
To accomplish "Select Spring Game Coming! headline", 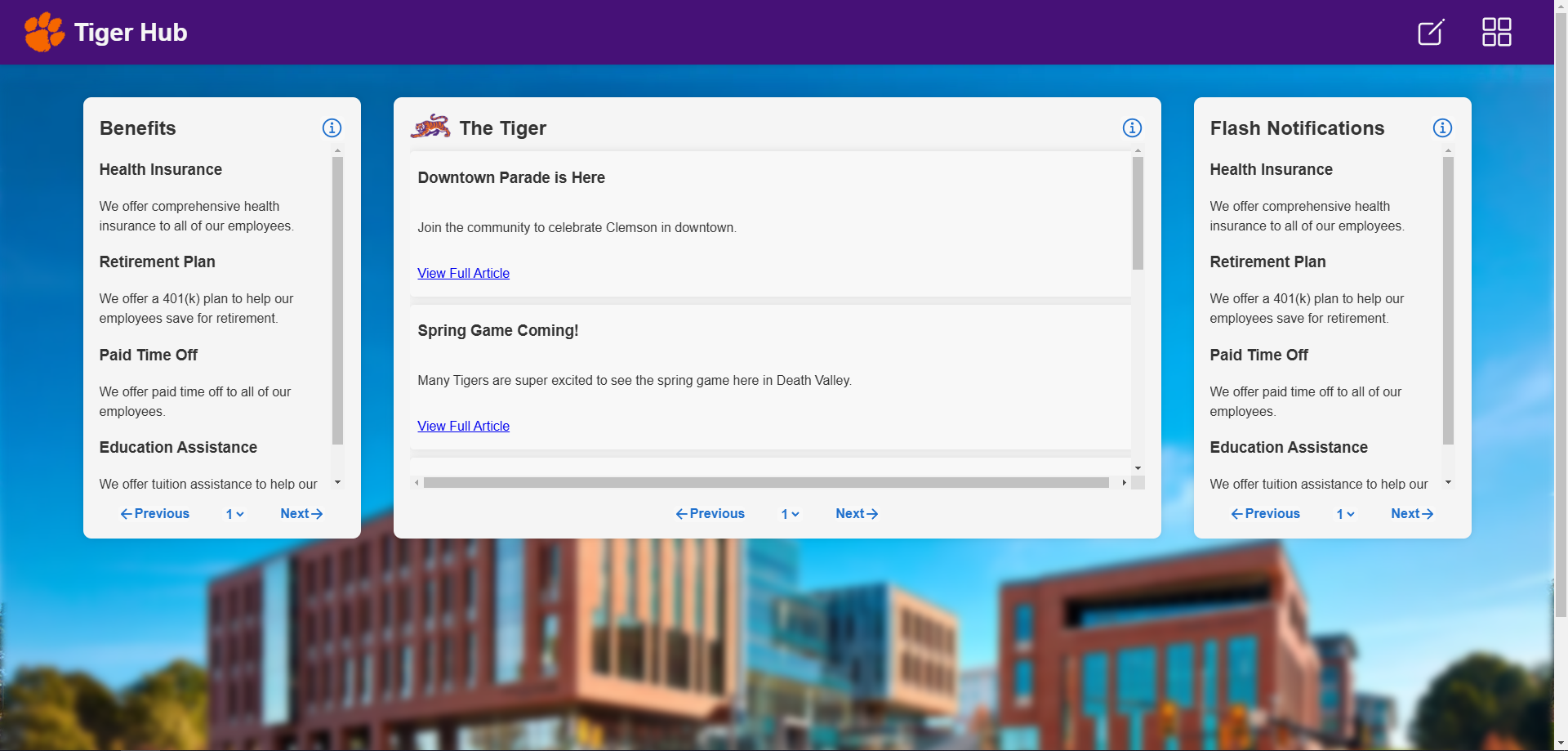I will [498, 331].
